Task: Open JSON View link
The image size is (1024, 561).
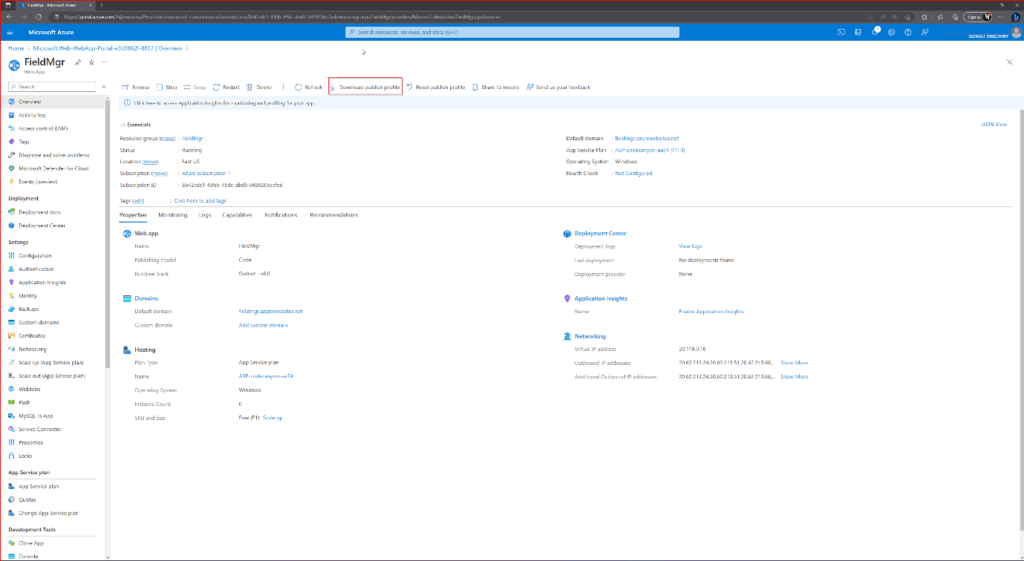Action: (x=994, y=124)
